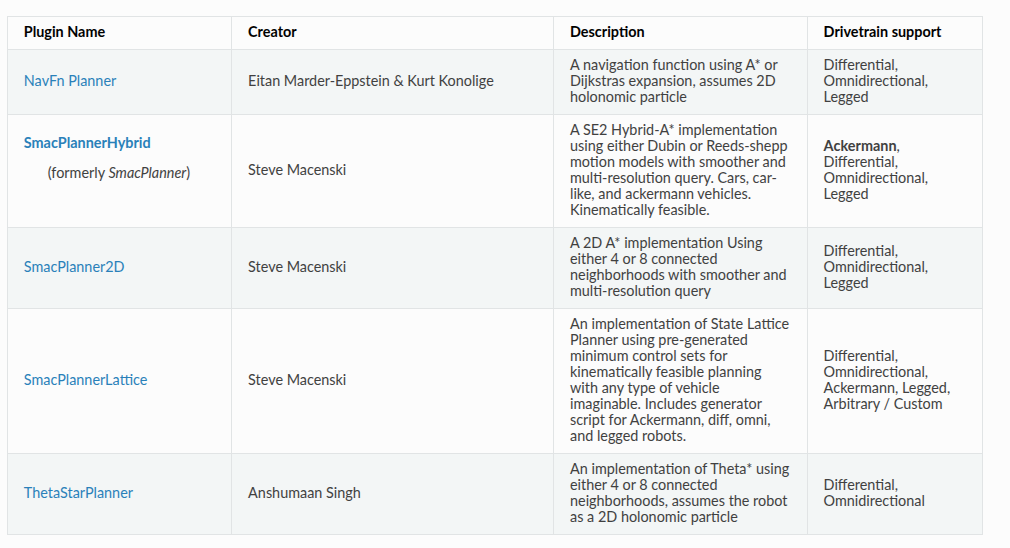Click creator Eitan Marder-Eppstein & Kurt Konolige
Viewport: 1010px width, 548px height.
pos(370,81)
